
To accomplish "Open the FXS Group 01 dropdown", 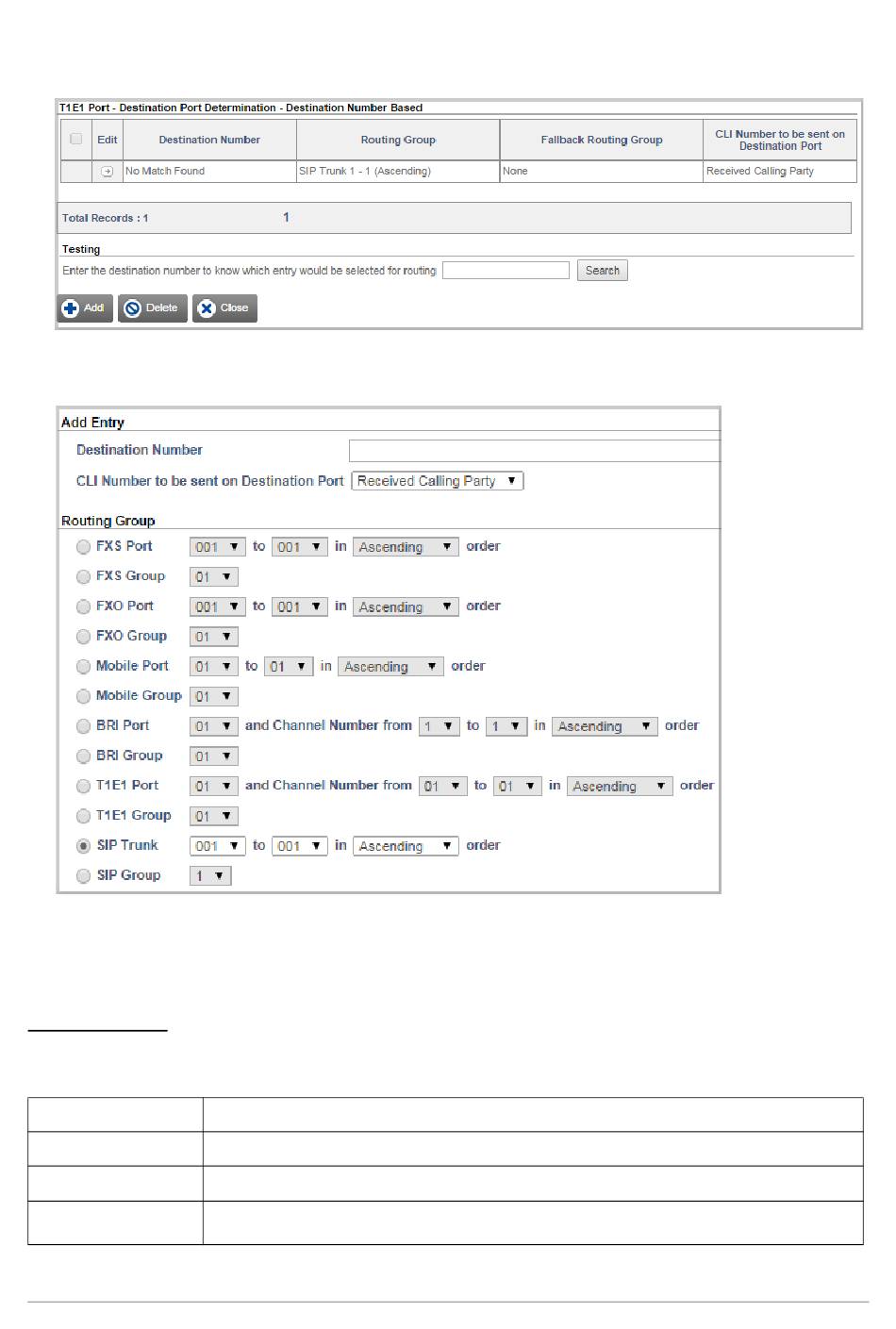I will 214,577.
